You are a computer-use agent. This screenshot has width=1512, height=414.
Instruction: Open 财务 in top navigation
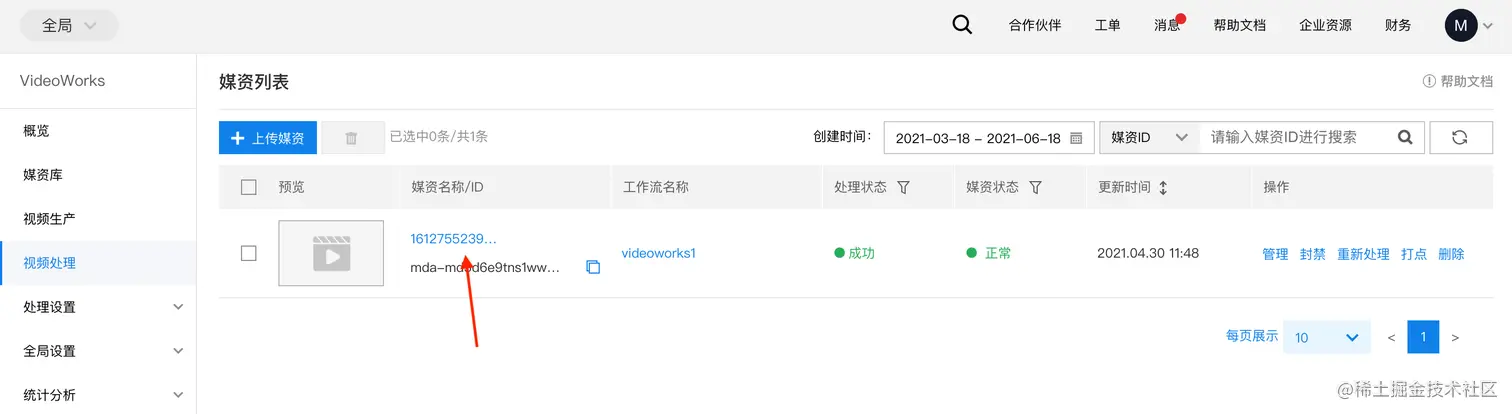[x=1398, y=26]
